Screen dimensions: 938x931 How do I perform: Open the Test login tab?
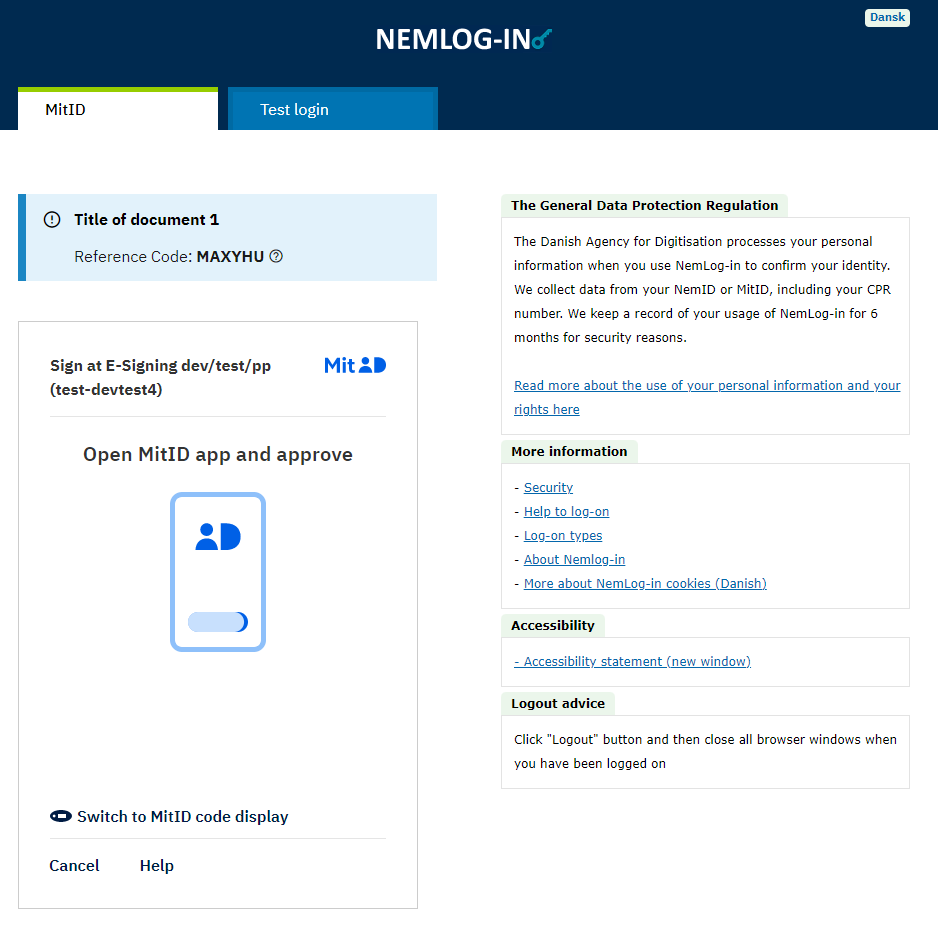tap(333, 109)
